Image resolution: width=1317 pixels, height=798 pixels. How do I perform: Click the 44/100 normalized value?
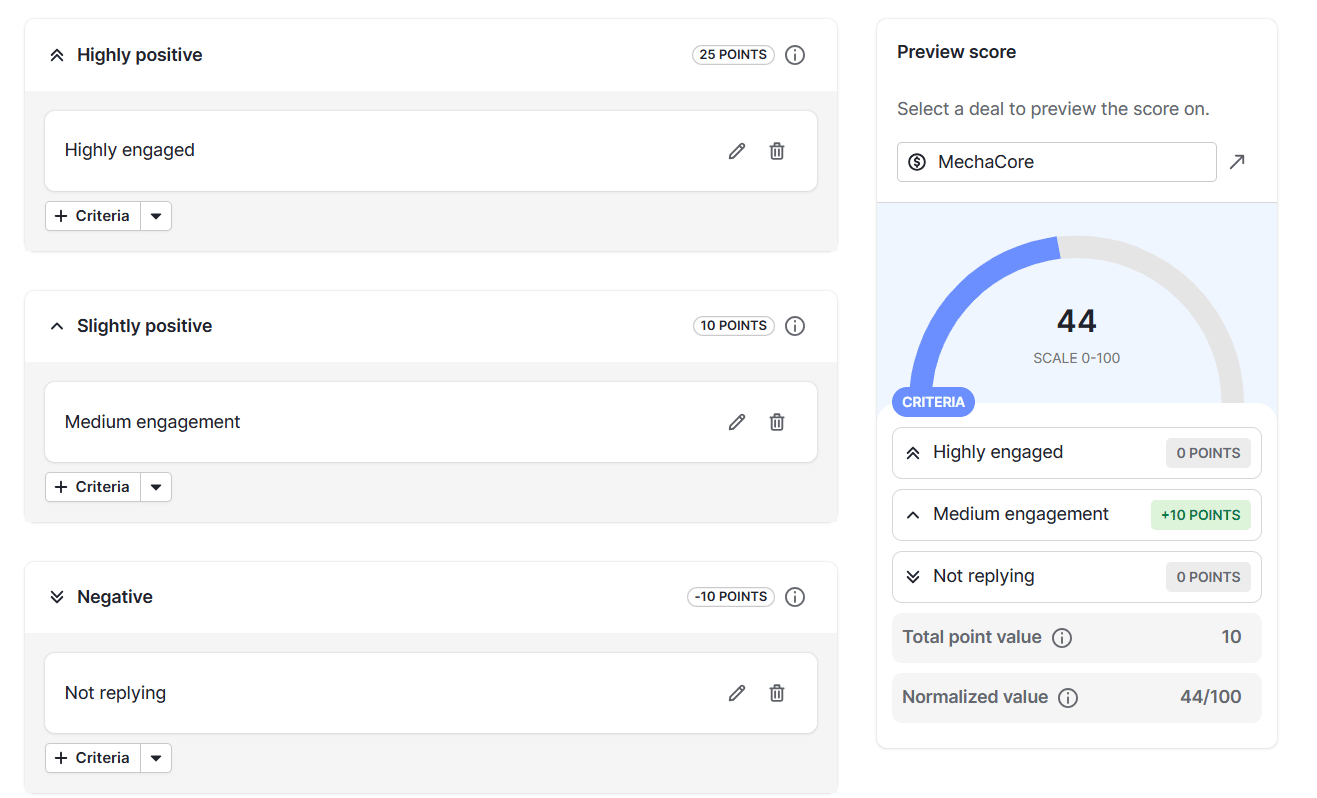(x=1210, y=697)
